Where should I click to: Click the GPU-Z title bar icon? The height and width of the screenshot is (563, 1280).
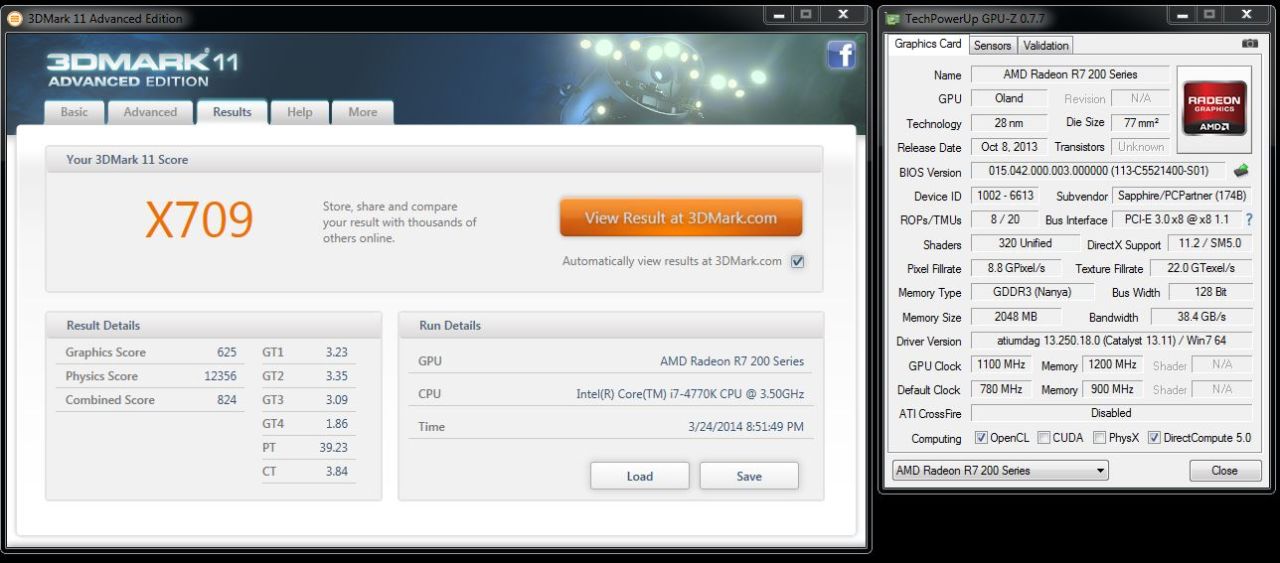click(x=892, y=18)
